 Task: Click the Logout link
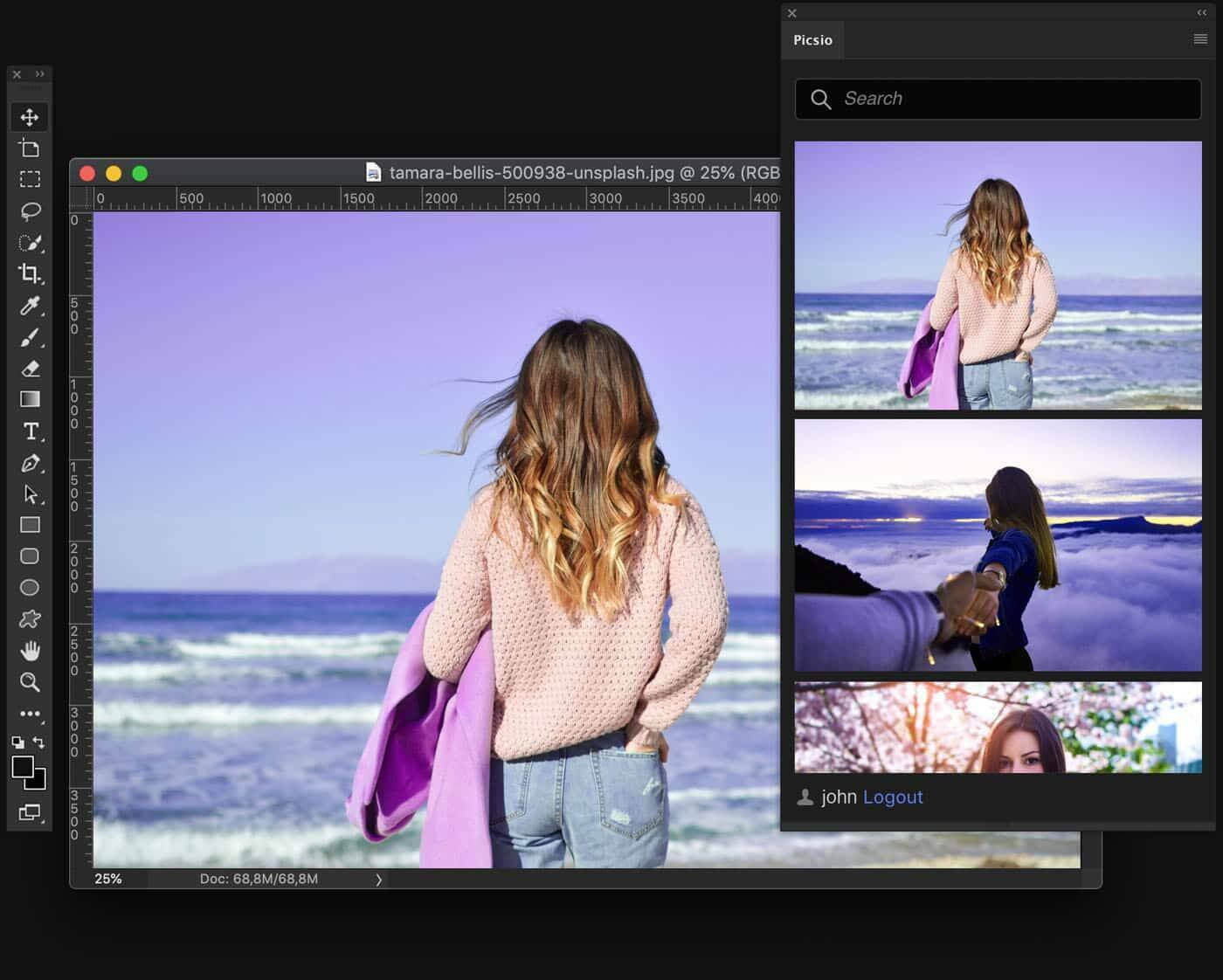pyautogui.click(x=892, y=797)
